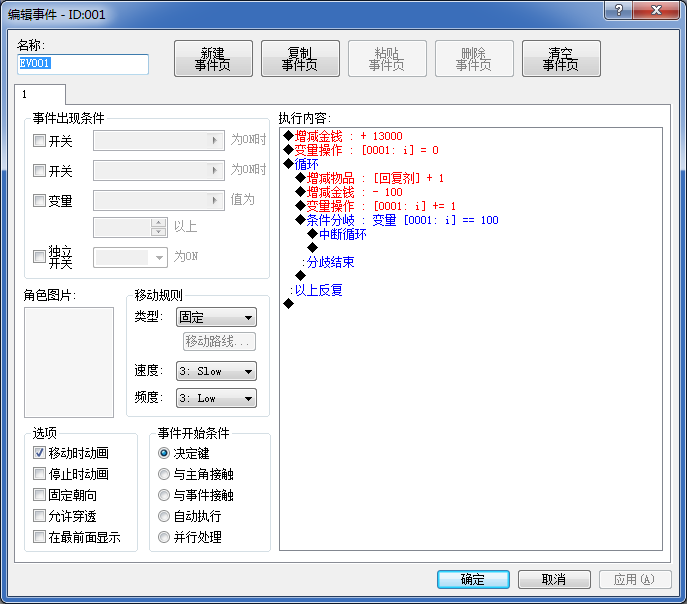Select the empty line under 分歧结束
Viewport: 687px width, 604px height.
coord(300,276)
